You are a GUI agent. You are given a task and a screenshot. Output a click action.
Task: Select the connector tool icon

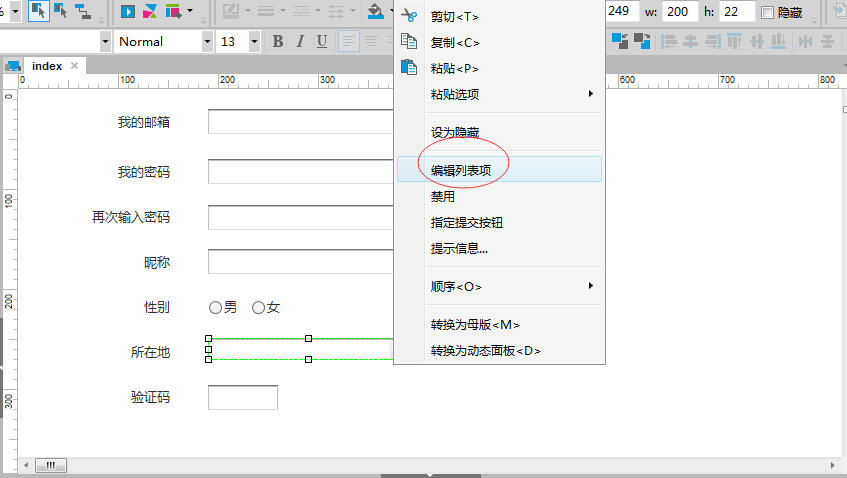(x=83, y=11)
